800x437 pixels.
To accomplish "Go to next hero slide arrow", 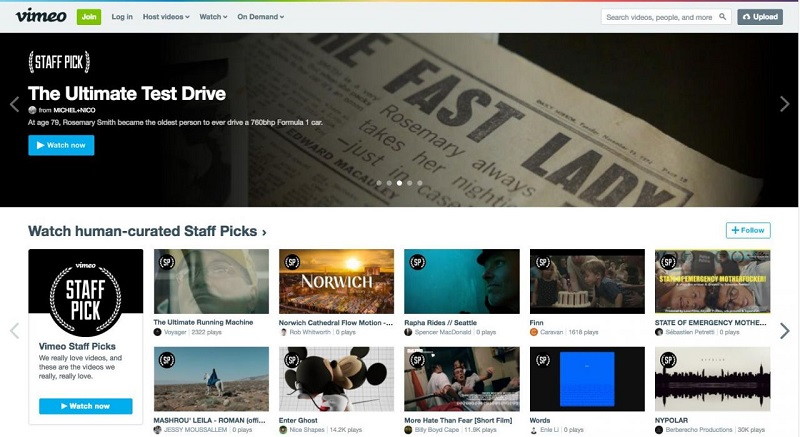I will point(785,104).
